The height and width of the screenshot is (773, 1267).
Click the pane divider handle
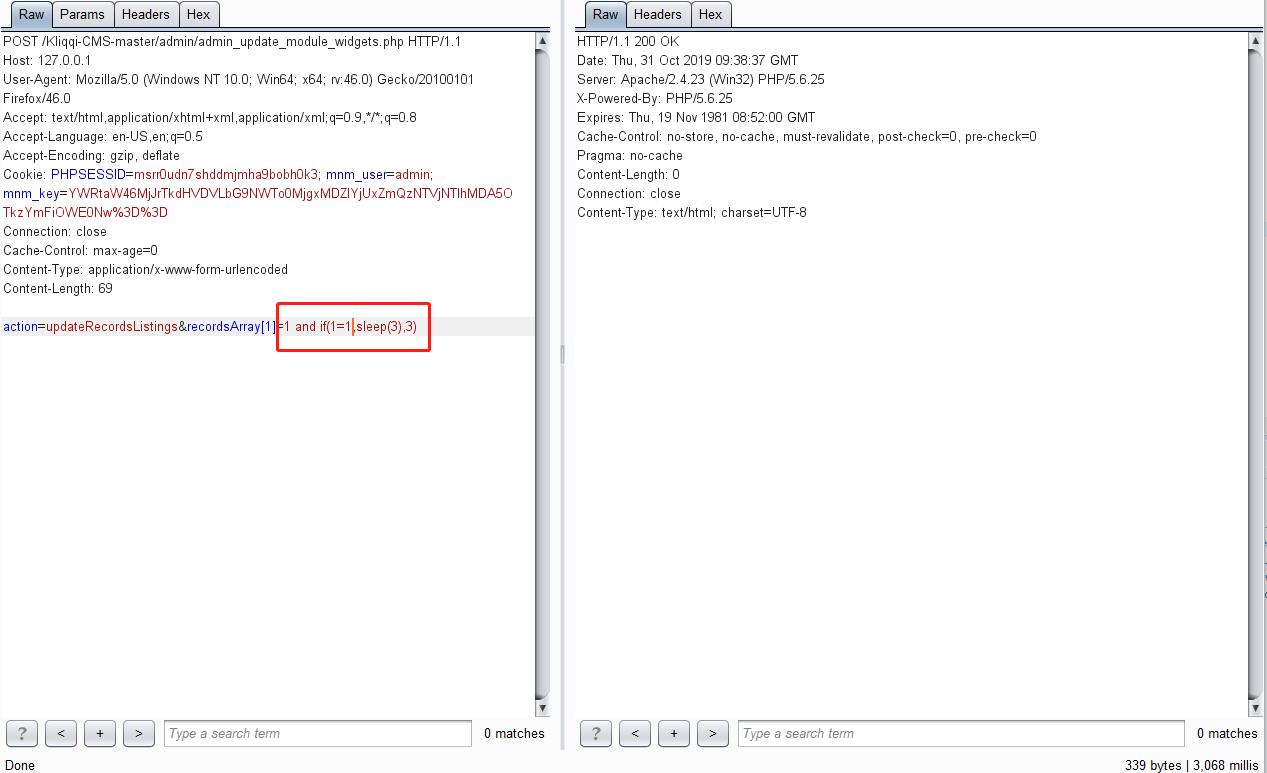click(x=561, y=354)
